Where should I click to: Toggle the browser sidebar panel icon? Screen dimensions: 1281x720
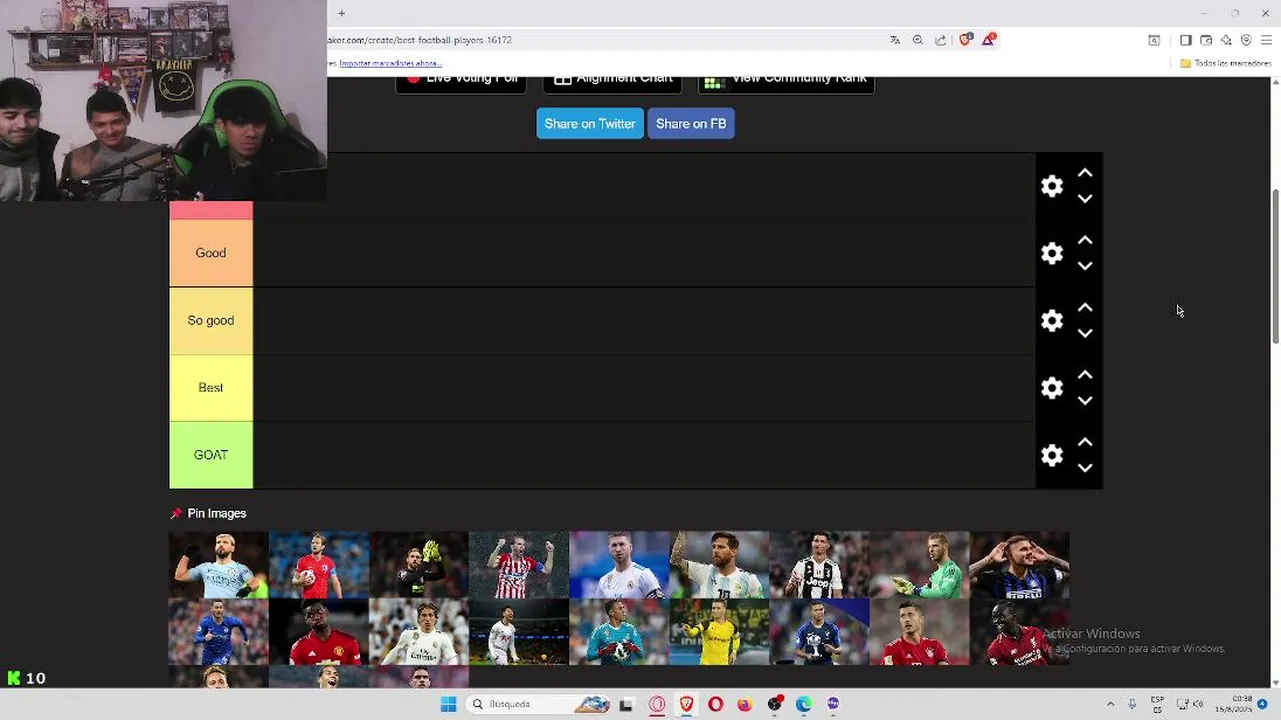pyautogui.click(x=1186, y=40)
